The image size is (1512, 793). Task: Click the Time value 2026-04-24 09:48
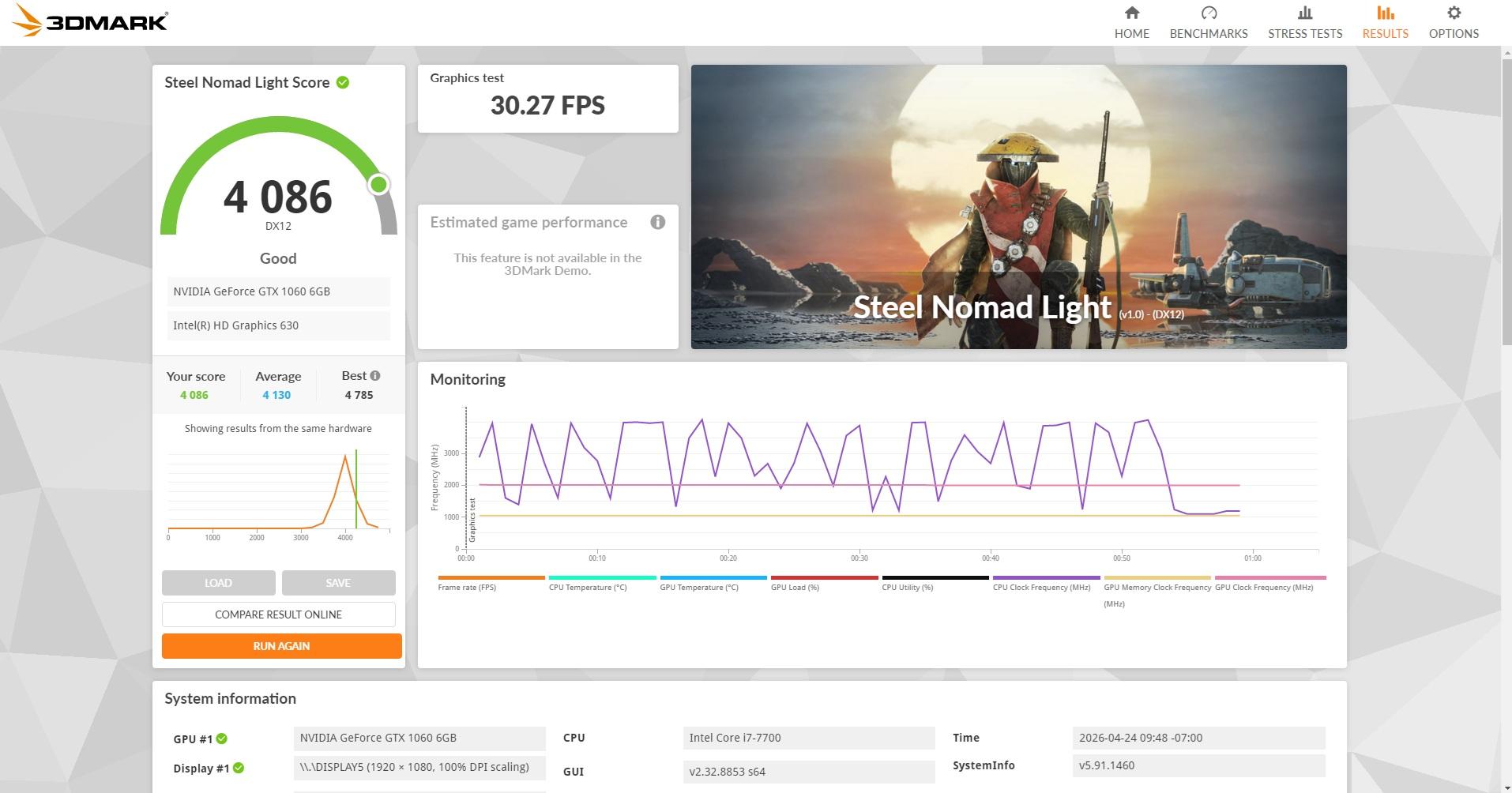1199,738
